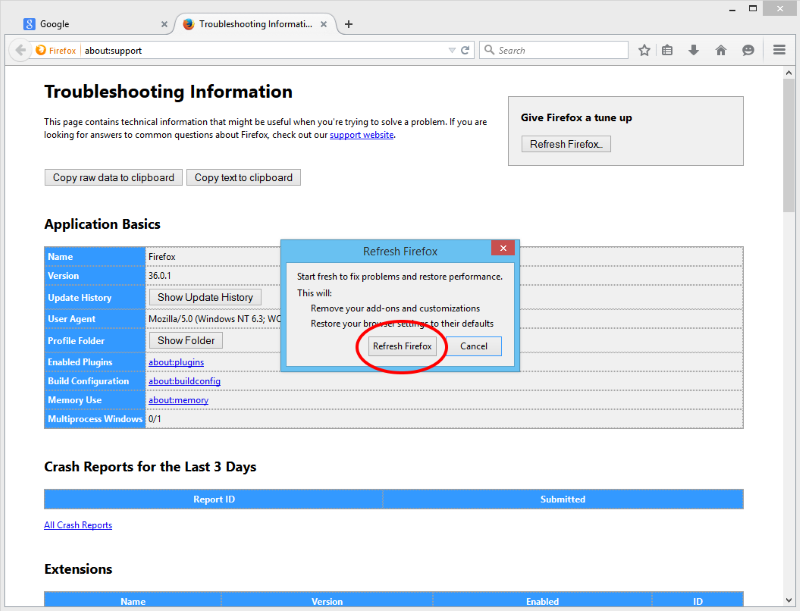800x611 pixels.
Task: Click Show Update History button
Action: (205, 297)
